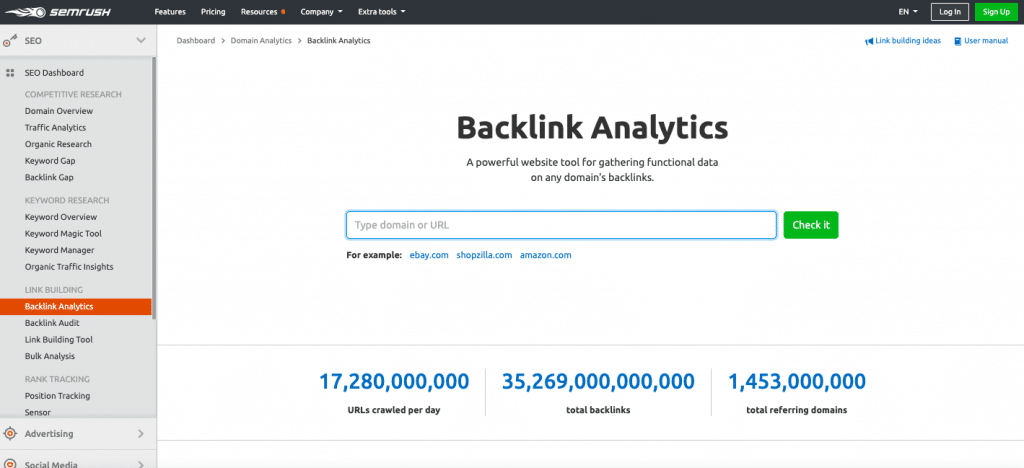Click the LINK BUILDING section heading
Image resolution: width=1024 pixels, height=468 pixels.
point(54,290)
